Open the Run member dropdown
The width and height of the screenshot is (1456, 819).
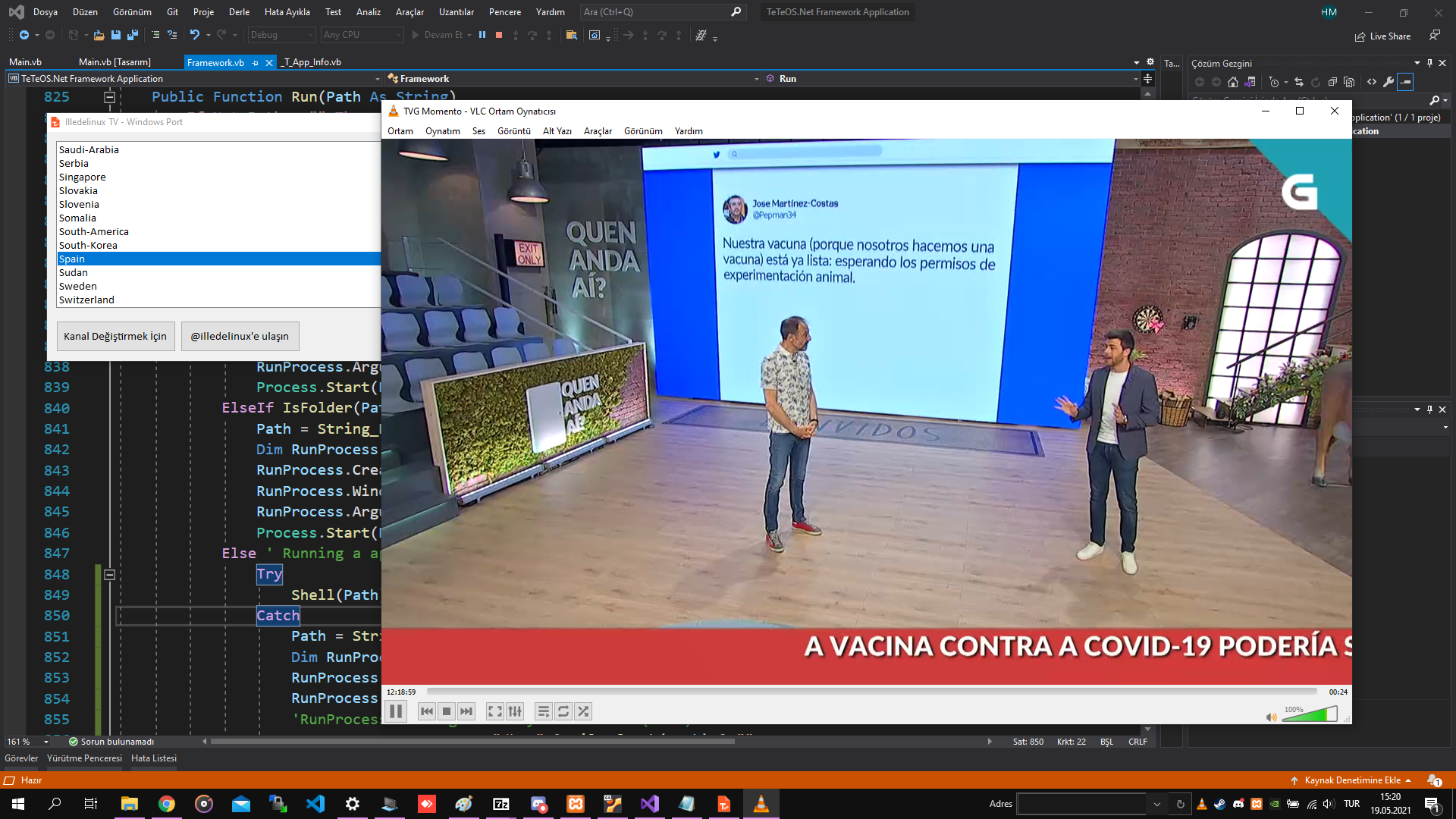[952, 79]
